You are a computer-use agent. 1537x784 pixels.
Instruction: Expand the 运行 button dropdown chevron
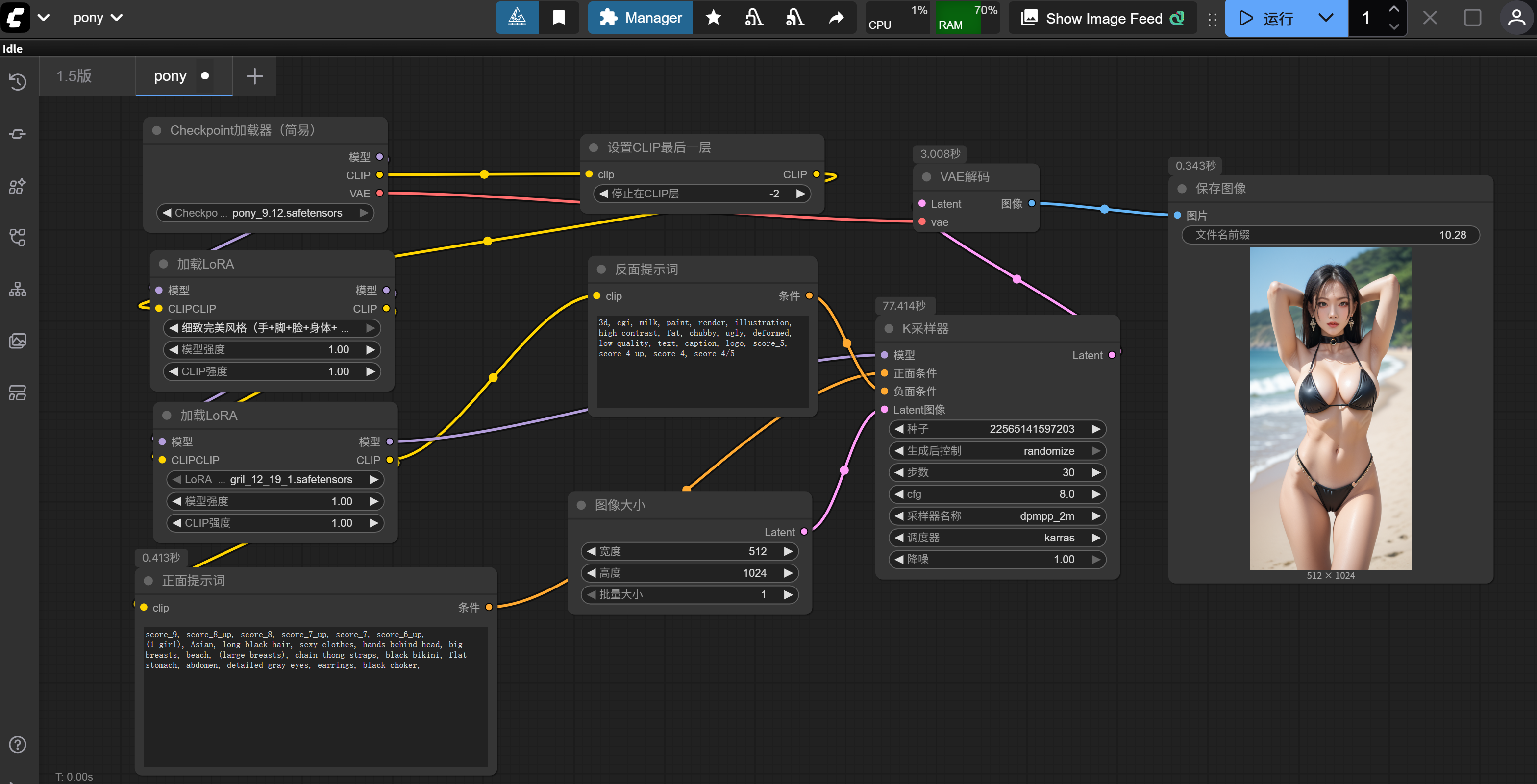coord(1325,18)
